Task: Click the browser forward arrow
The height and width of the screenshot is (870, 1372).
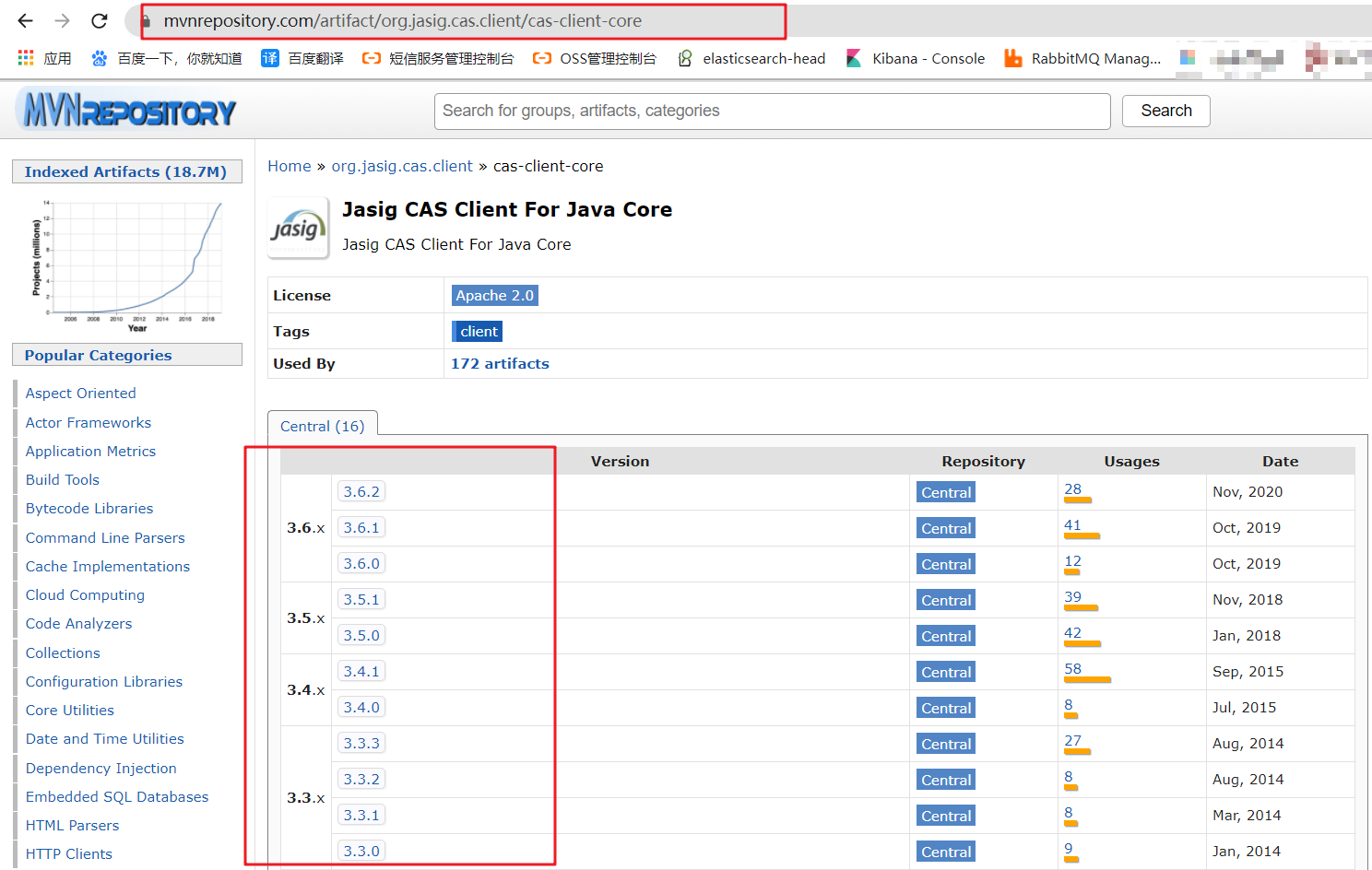Action: (x=62, y=20)
